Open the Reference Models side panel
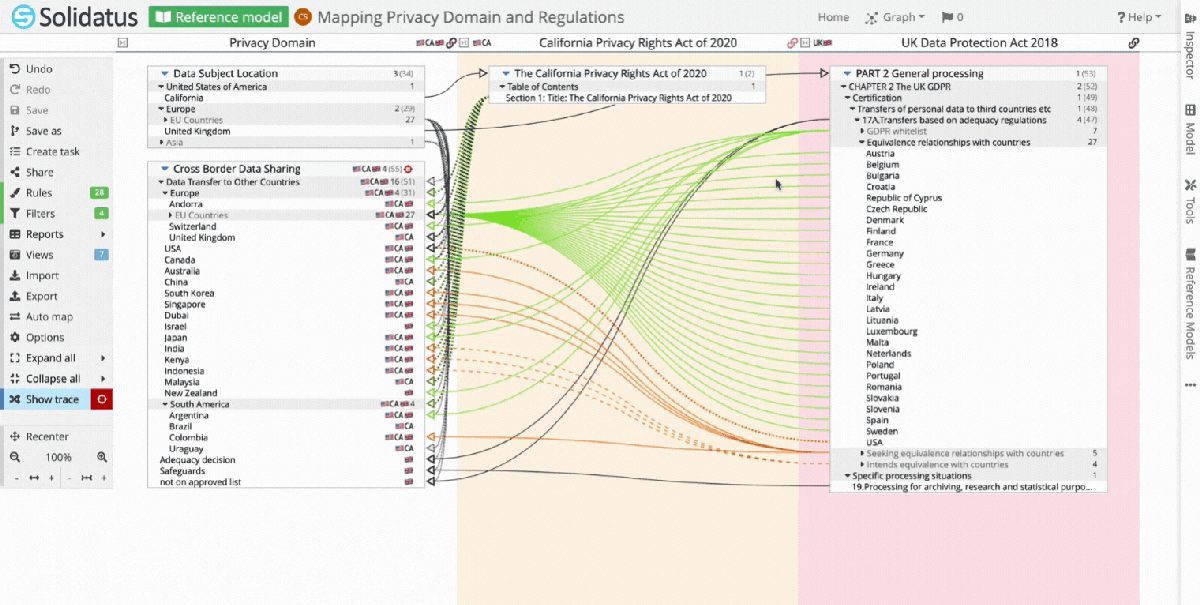 (x=1189, y=304)
